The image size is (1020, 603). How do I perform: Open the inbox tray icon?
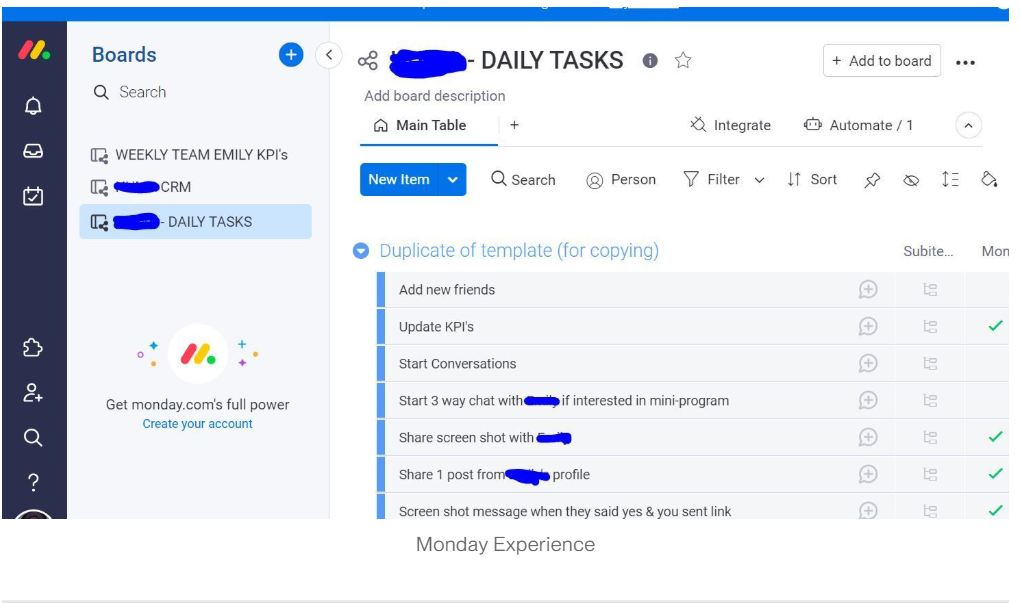(x=33, y=151)
